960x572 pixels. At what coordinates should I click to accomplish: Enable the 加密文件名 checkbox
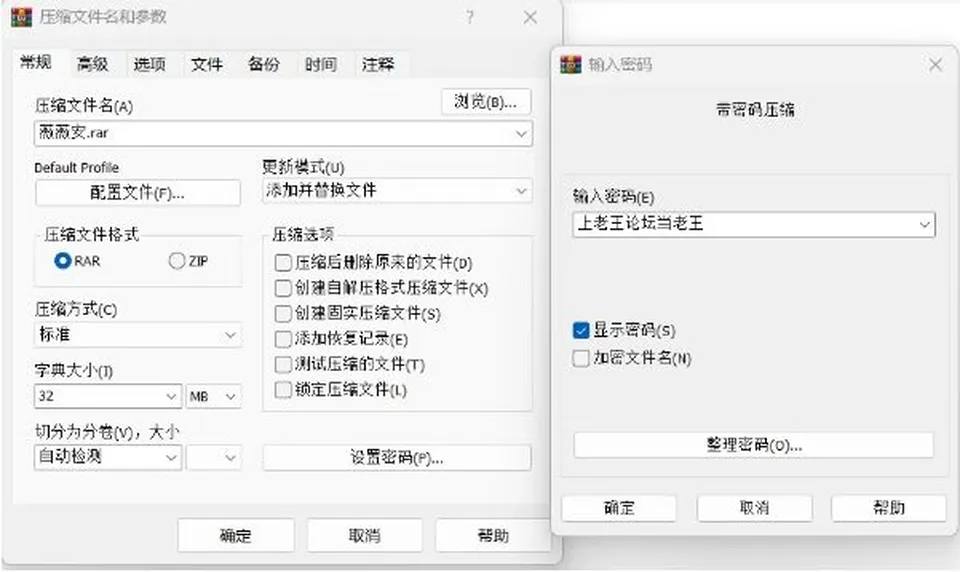580,358
